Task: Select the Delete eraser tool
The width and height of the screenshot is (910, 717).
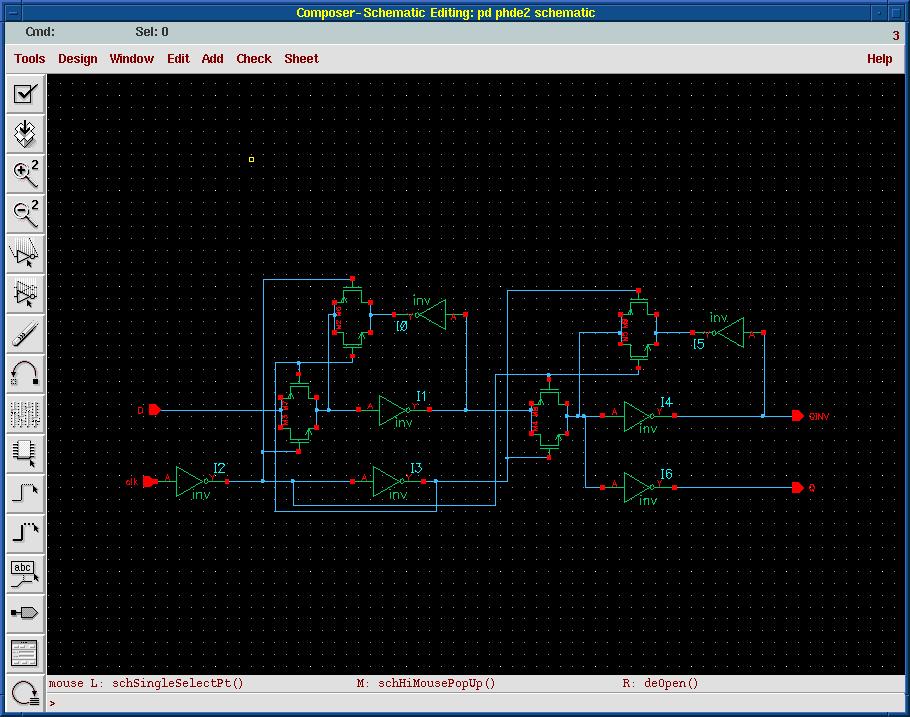Action: (24, 333)
